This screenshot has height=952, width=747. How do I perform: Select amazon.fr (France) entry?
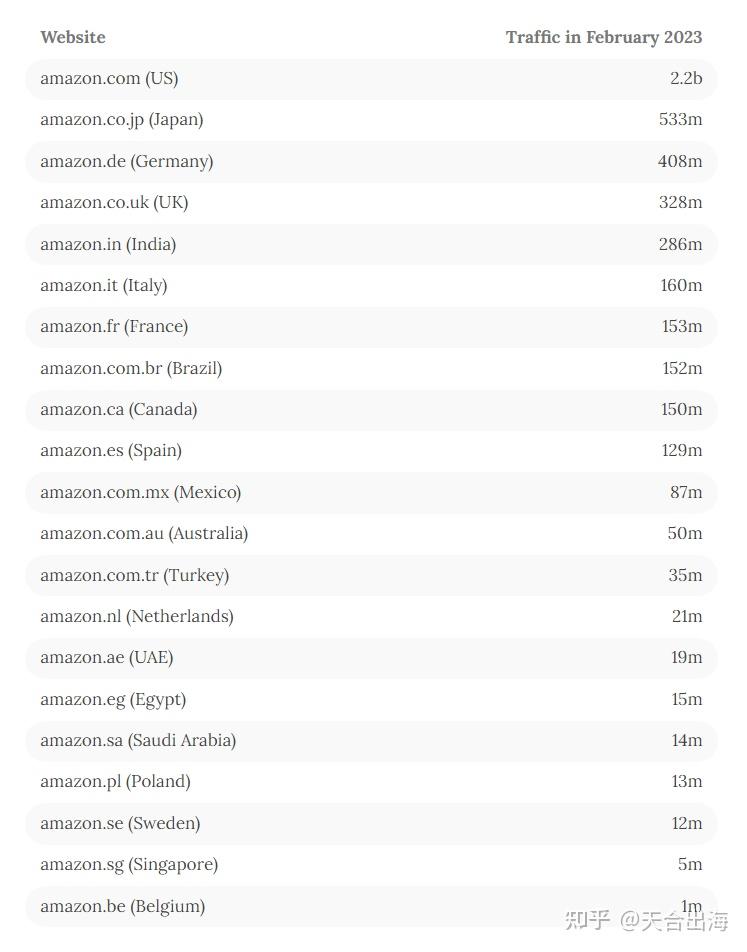[x=114, y=326]
